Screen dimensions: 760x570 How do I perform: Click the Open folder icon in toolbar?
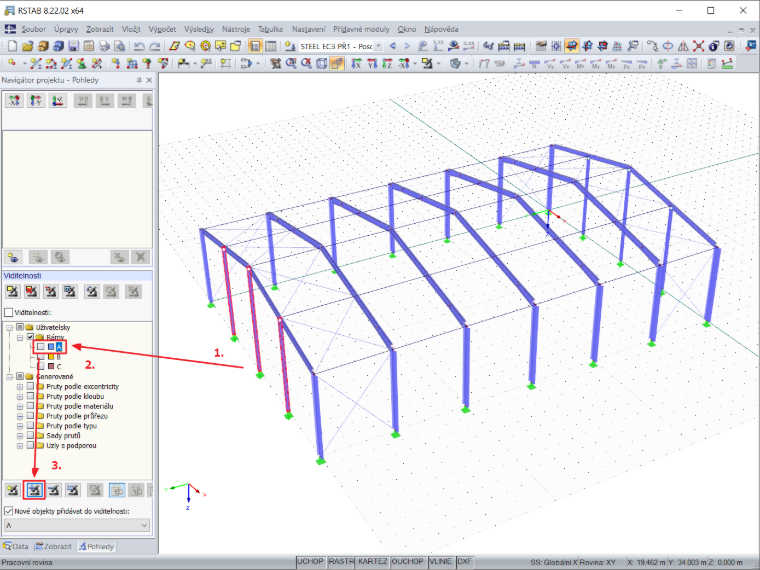(x=28, y=46)
